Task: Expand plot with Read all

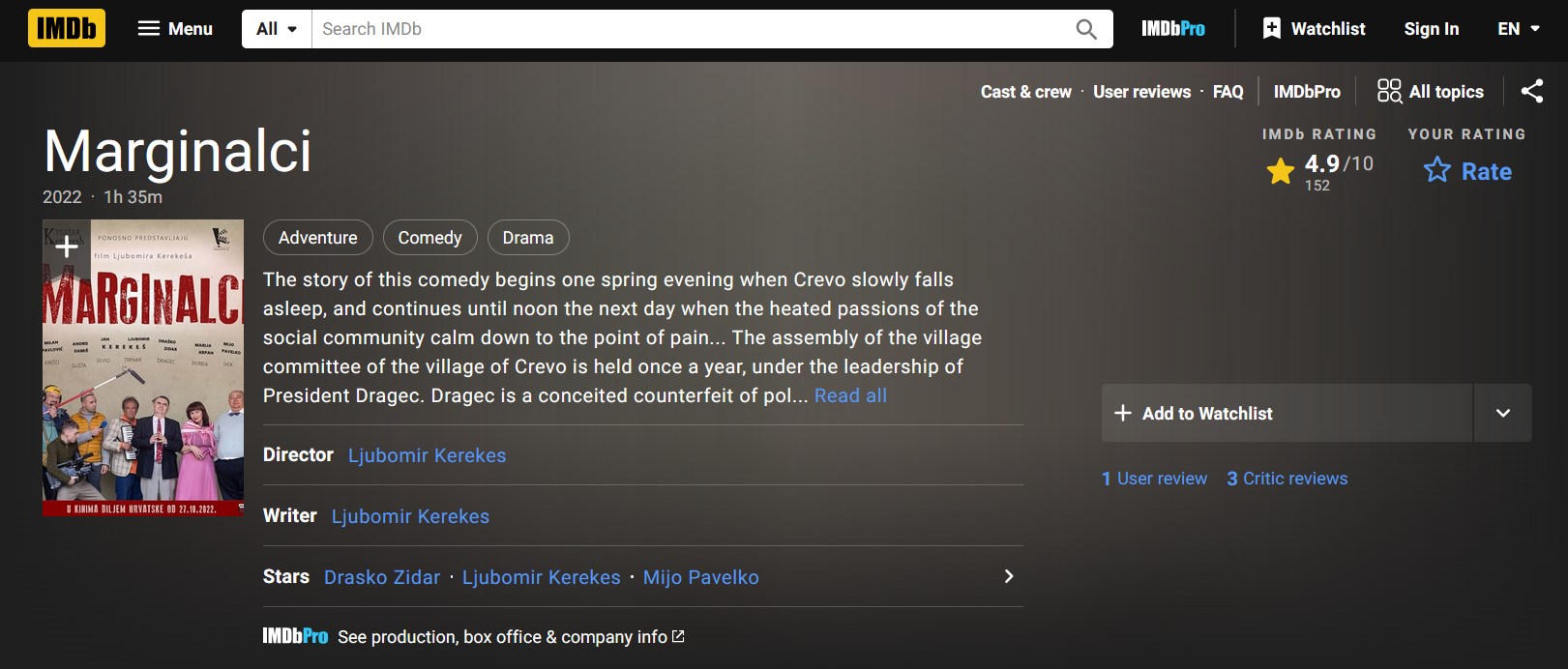Action: pos(850,395)
